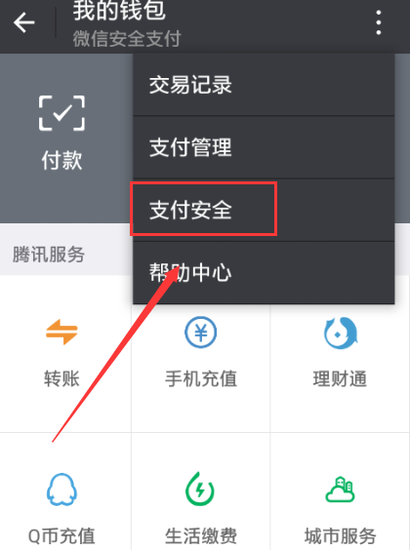Choose 支付安全 in the dropdown menu

(x=263, y=210)
